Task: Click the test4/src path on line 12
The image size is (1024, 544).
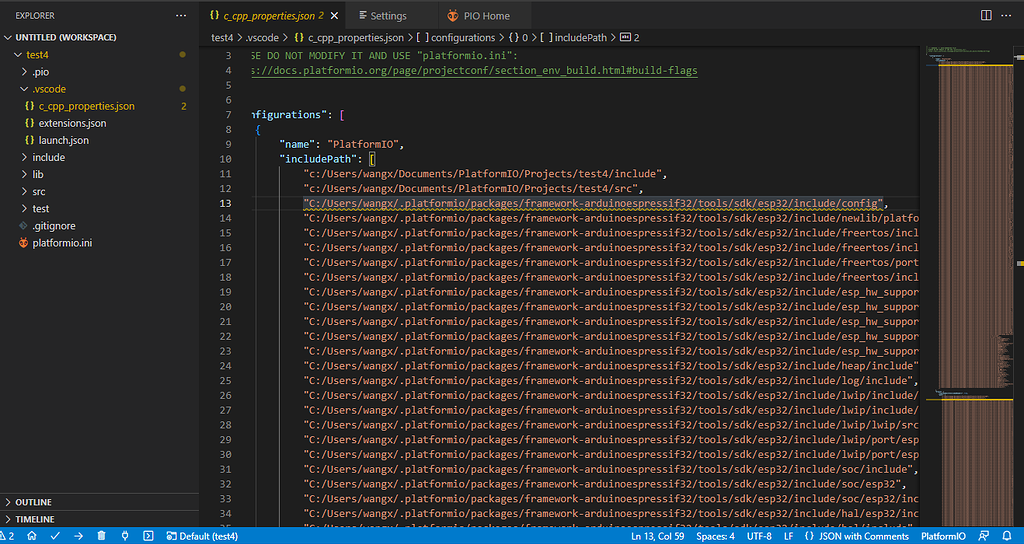Action: pos(472,189)
